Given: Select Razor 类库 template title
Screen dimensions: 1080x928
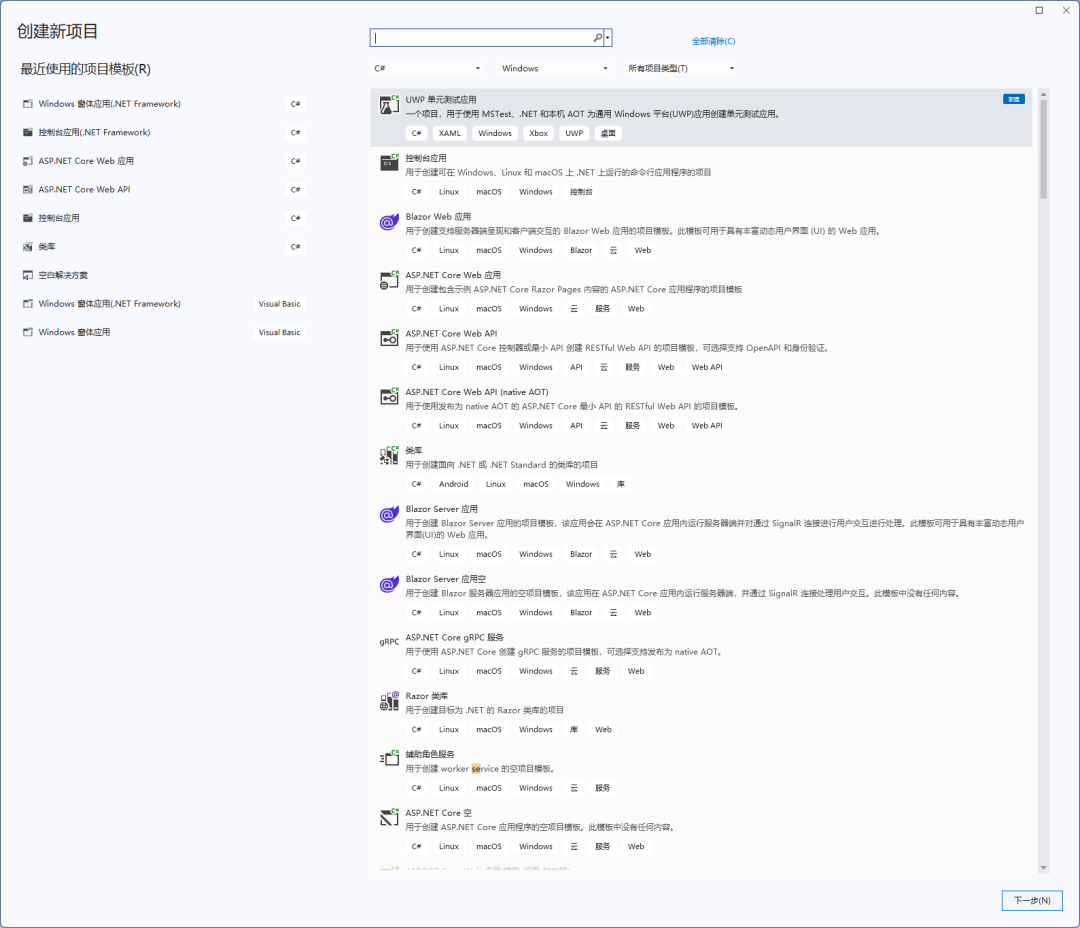Looking at the screenshot, I should (x=426, y=696).
